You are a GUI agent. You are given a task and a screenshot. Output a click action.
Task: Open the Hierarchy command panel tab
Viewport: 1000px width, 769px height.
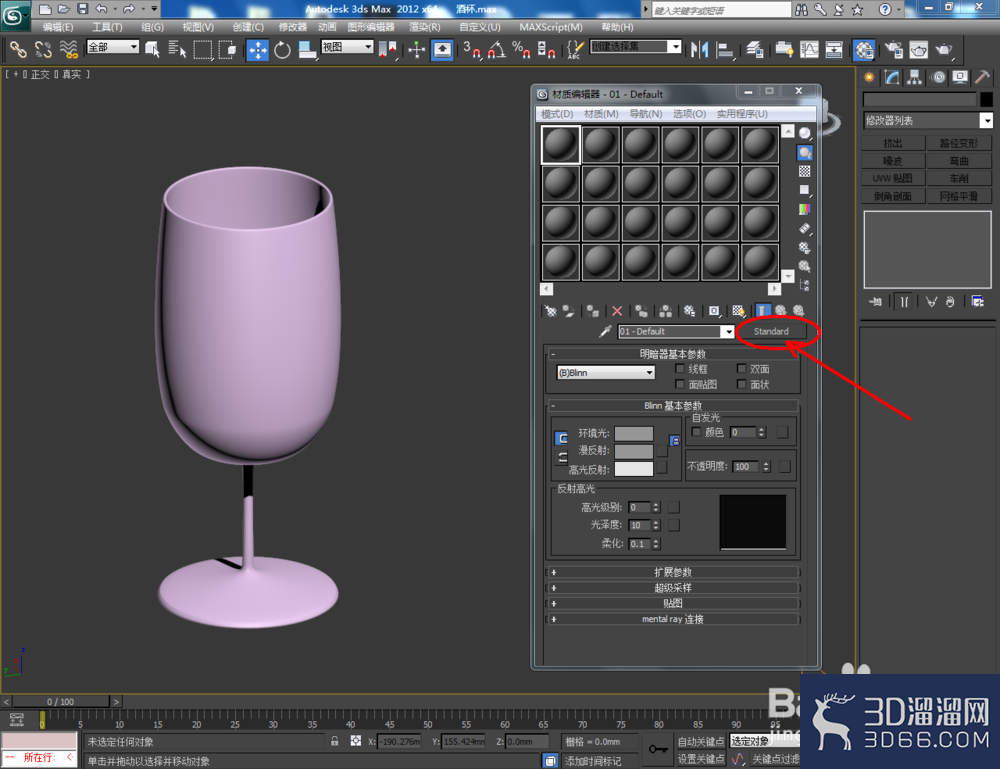[915, 78]
